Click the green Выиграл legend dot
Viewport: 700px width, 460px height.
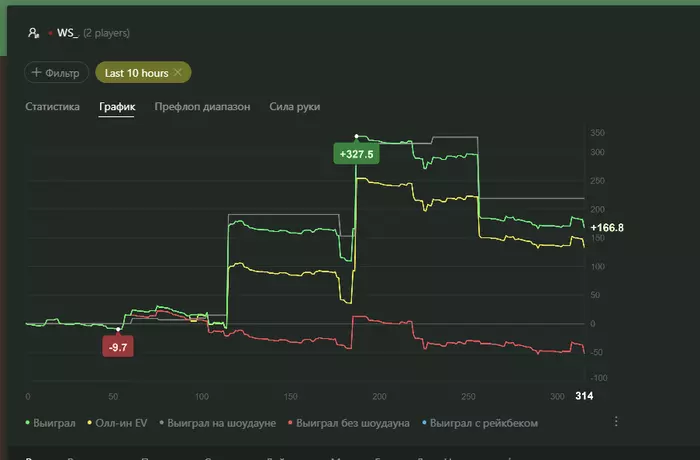pos(28,422)
